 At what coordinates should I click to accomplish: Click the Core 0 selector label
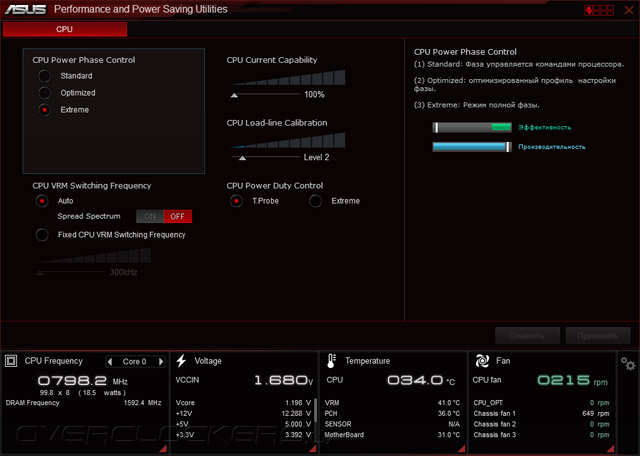tap(134, 362)
